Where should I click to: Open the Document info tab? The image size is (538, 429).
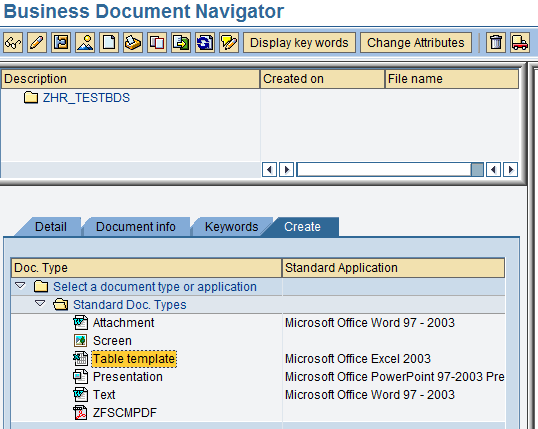click(136, 227)
